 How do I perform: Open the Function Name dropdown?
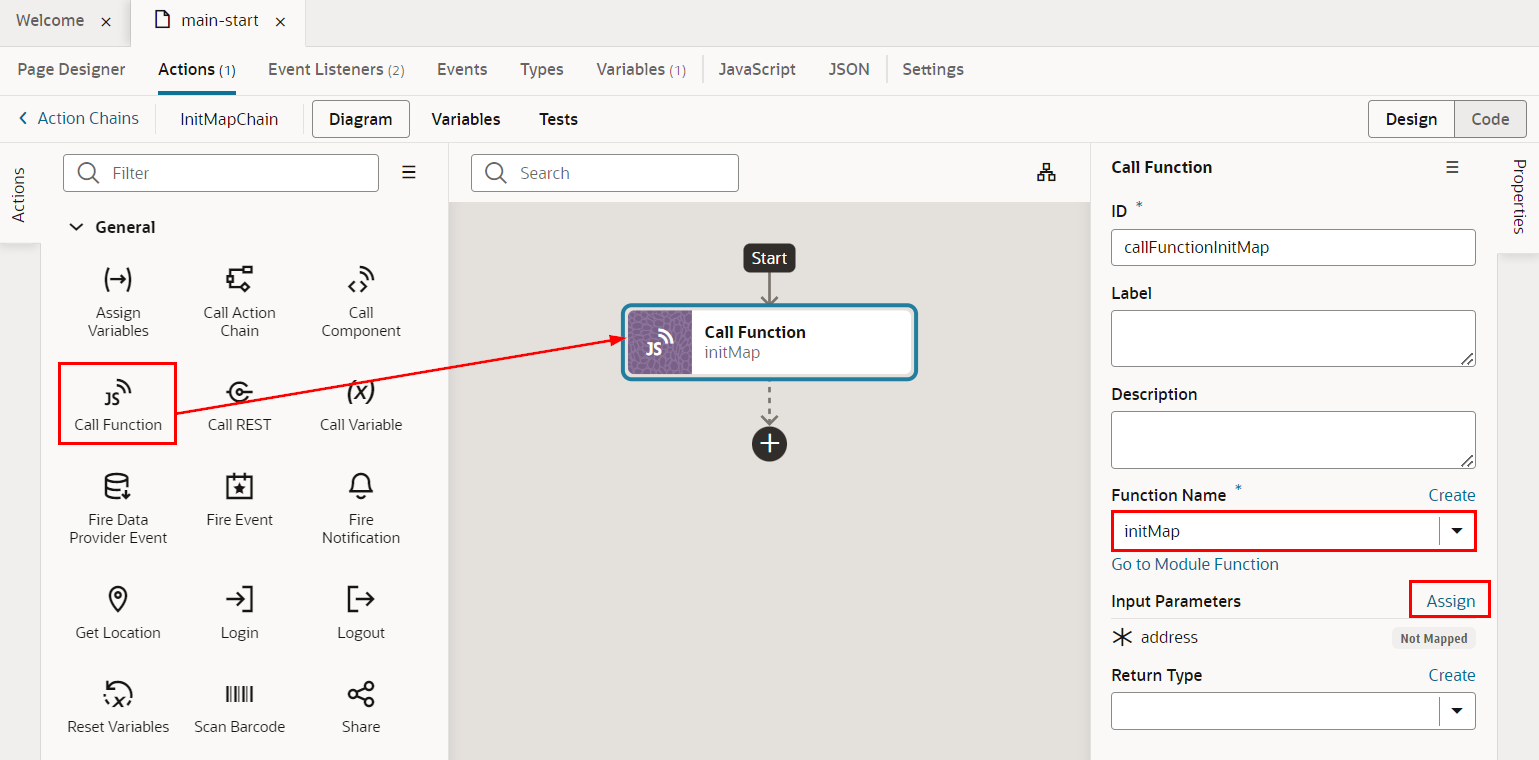coord(1456,531)
